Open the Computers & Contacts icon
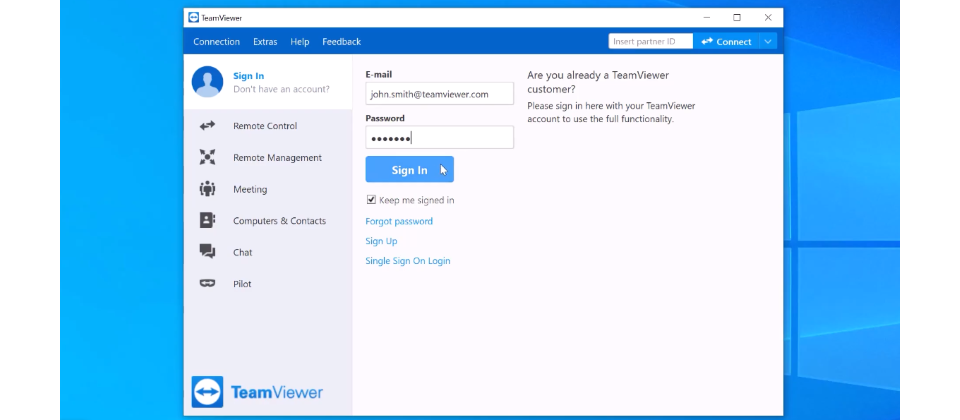Viewport: 960px width, 420px height. [208, 220]
